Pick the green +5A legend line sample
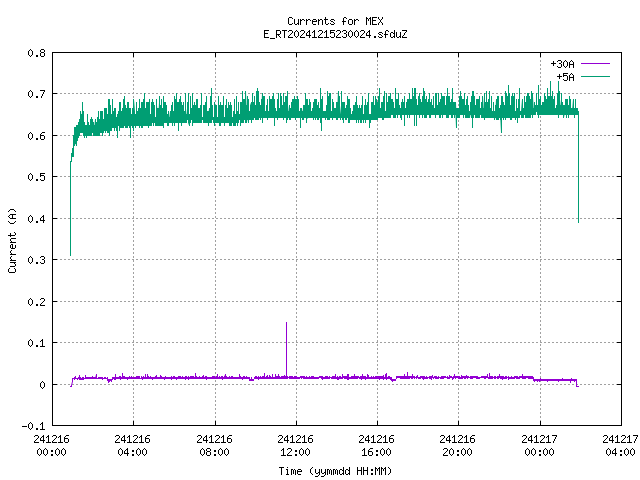Screen dimensions: 640x480 pyautogui.click(x=596, y=76)
